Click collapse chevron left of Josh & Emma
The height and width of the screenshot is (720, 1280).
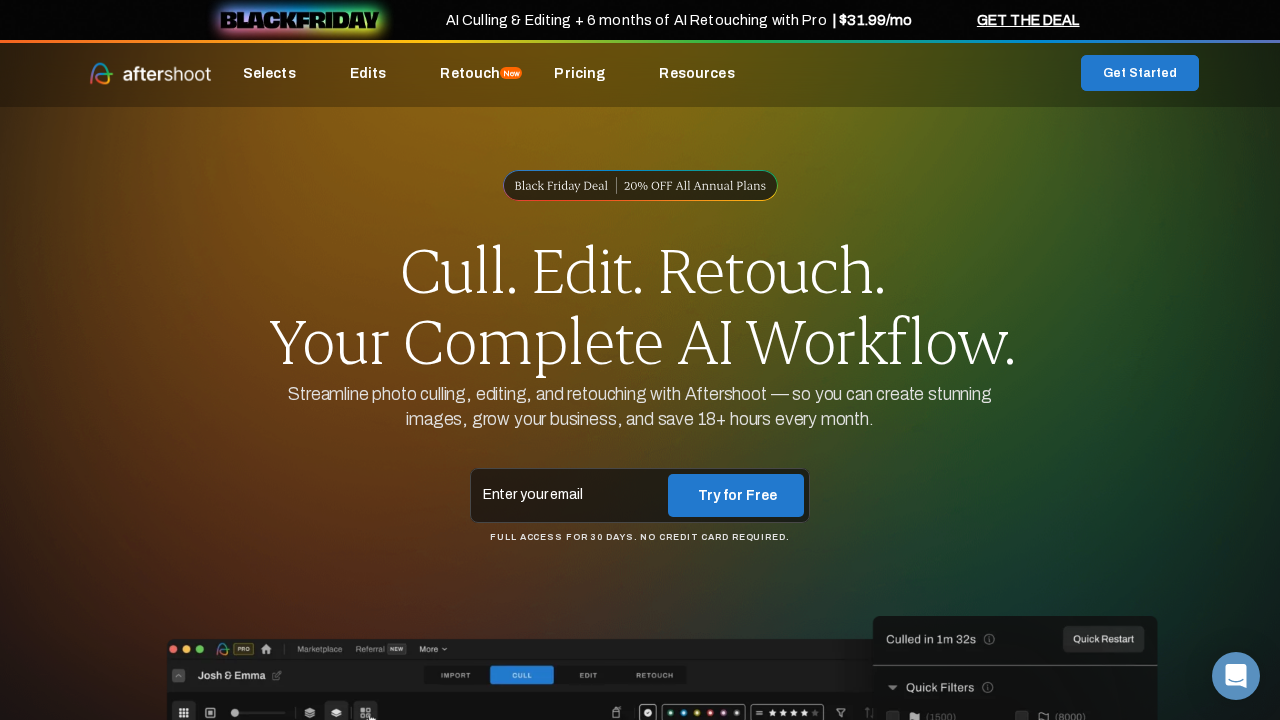[x=179, y=676]
